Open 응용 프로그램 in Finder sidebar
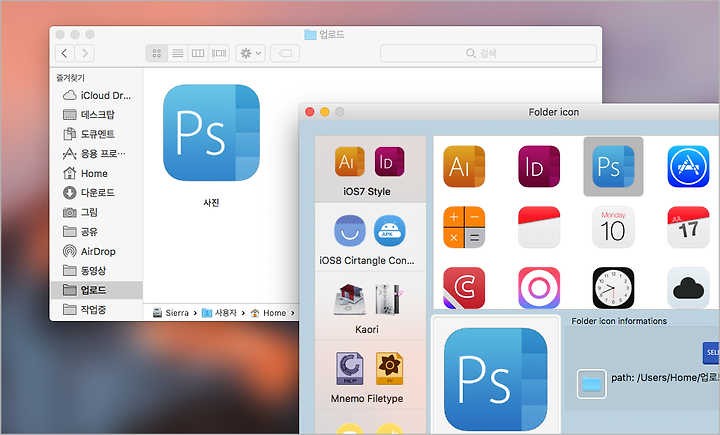This screenshot has height=435, width=720. coord(96,153)
